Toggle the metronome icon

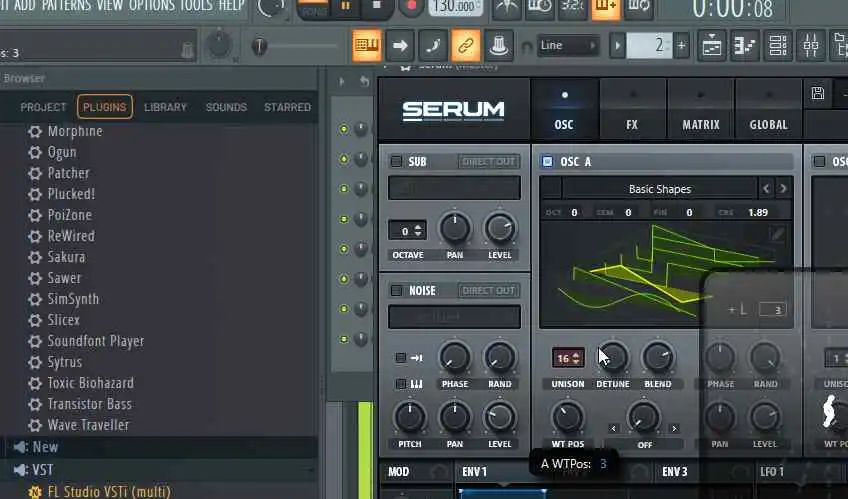click(x=506, y=8)
